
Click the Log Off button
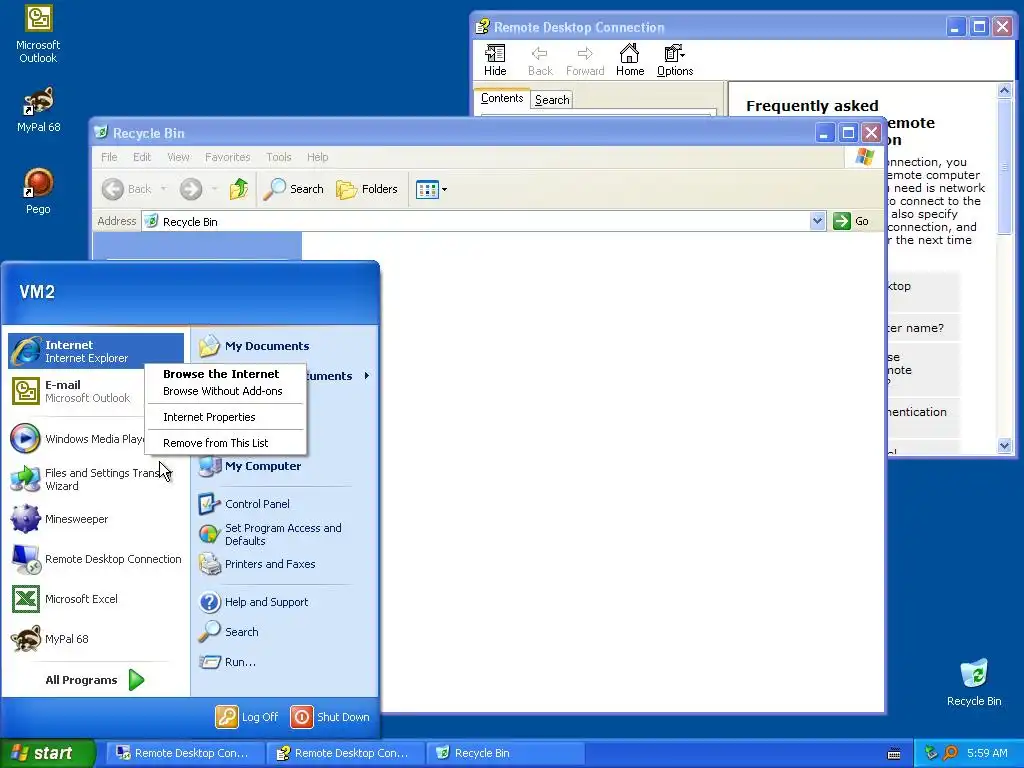click(248, 716)
